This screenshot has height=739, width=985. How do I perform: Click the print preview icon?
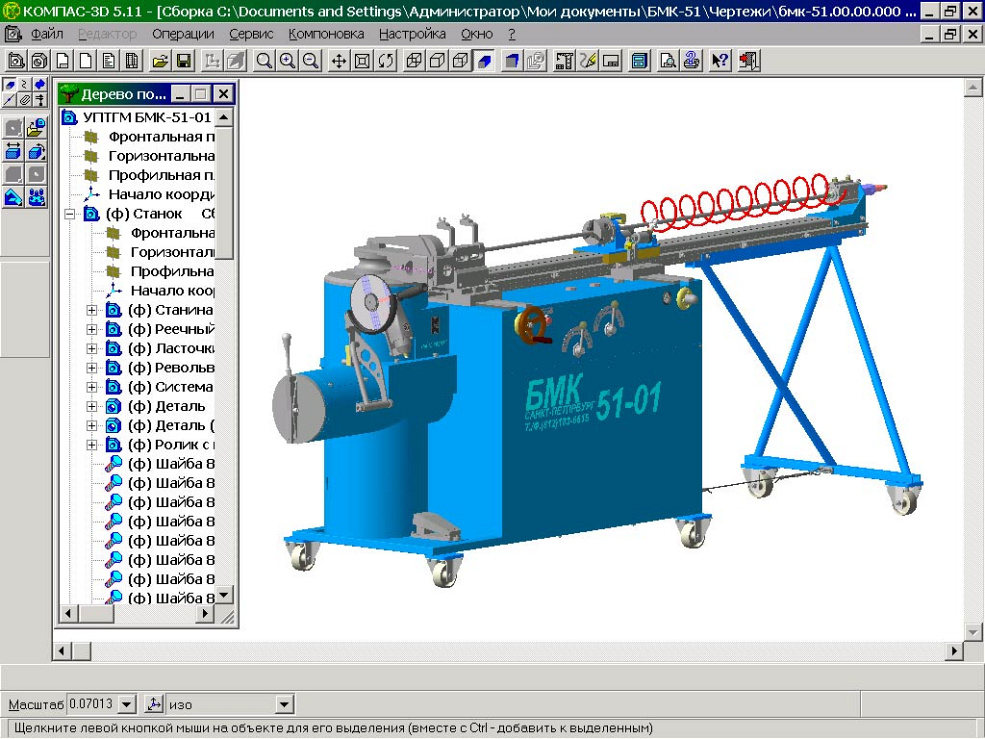point(667,61)
